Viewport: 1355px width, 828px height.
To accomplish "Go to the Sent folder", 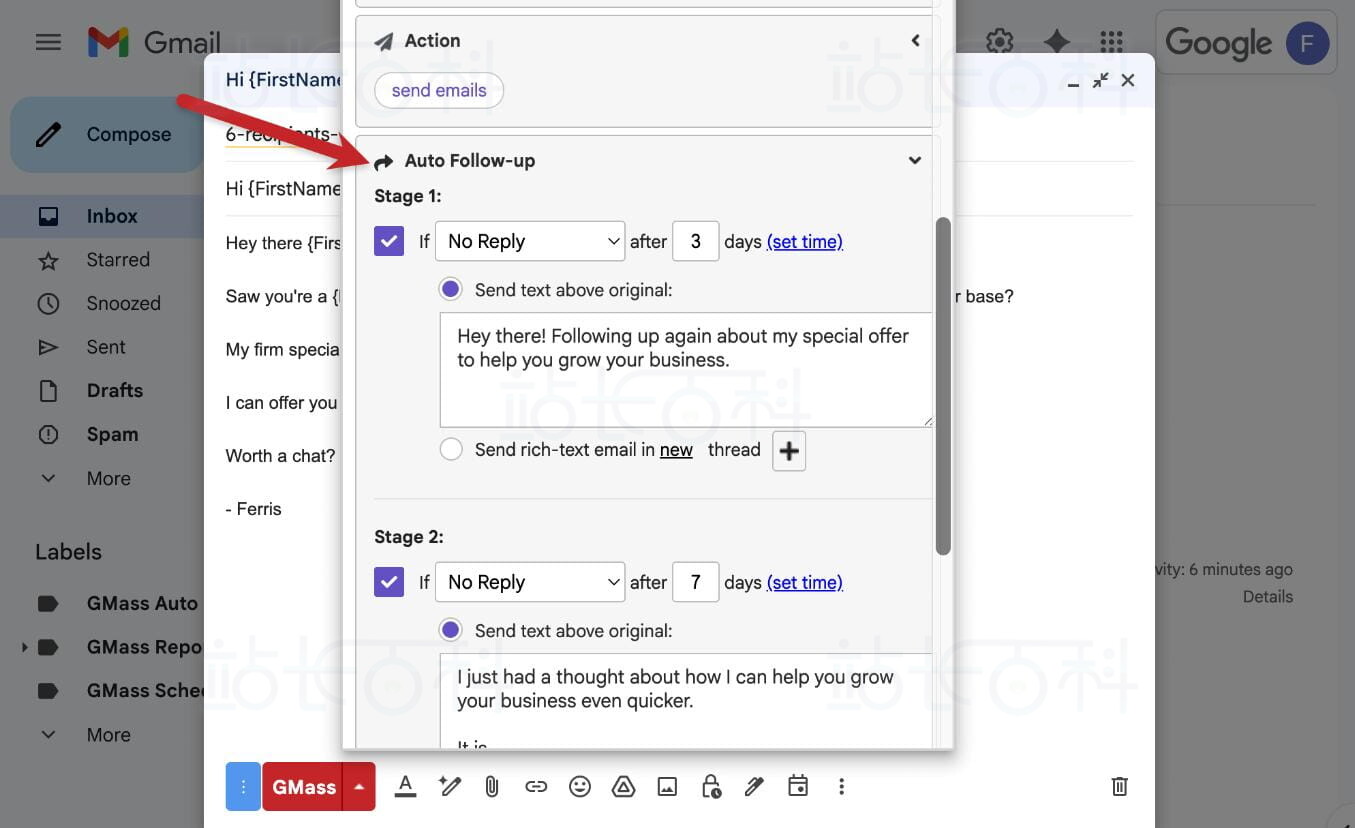I will coord(106,347).
